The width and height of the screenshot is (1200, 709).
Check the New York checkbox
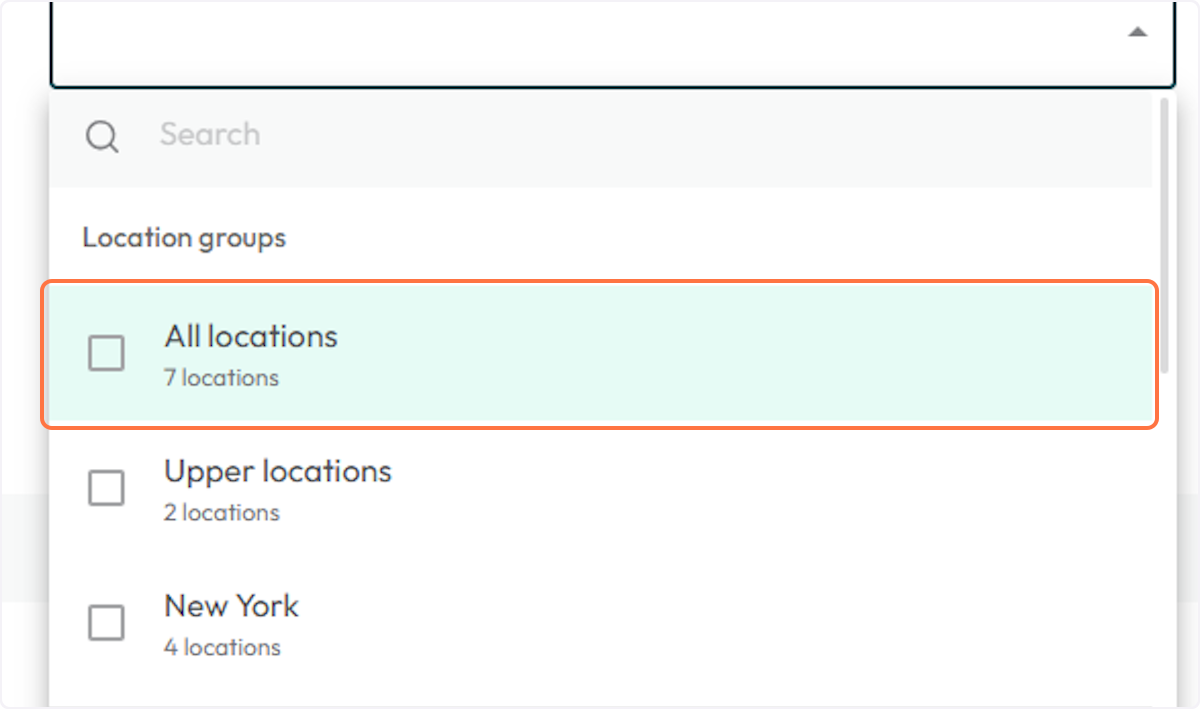coord(106,623)
